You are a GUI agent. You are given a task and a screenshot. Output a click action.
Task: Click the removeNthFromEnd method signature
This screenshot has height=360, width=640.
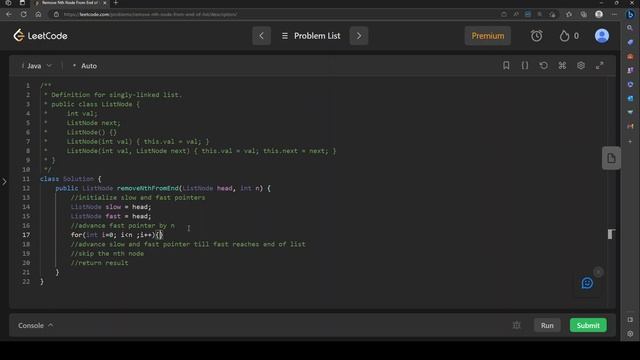click(163, 188)
